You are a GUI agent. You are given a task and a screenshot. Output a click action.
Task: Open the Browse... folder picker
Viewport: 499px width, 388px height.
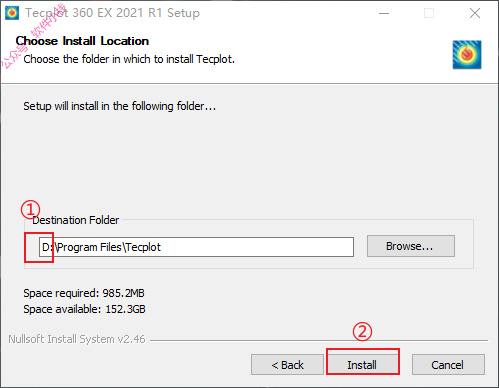[x=411, y=246]
